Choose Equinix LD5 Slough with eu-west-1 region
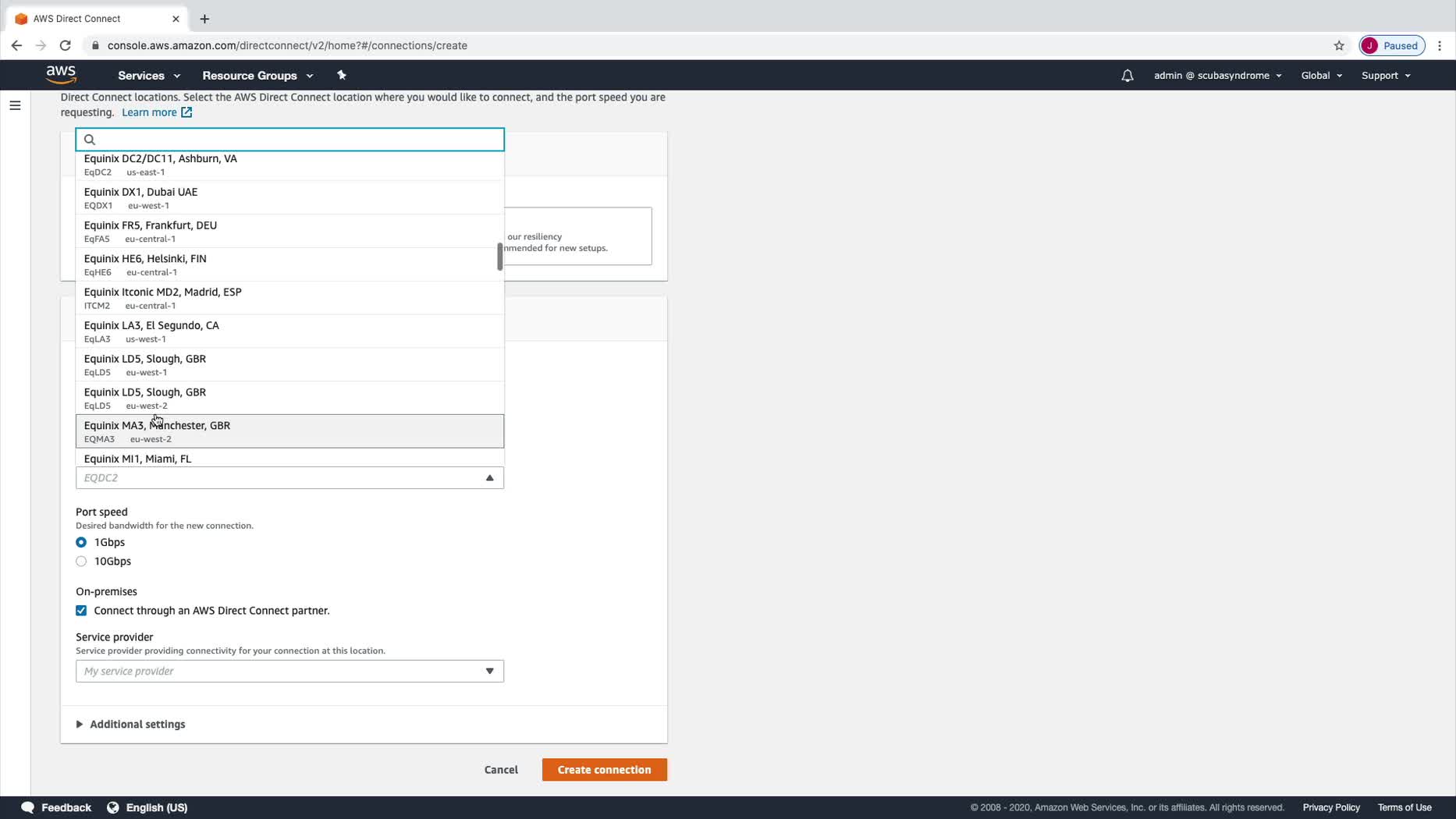The height and width of the screenshot is (819, 1456). (289, 365)
